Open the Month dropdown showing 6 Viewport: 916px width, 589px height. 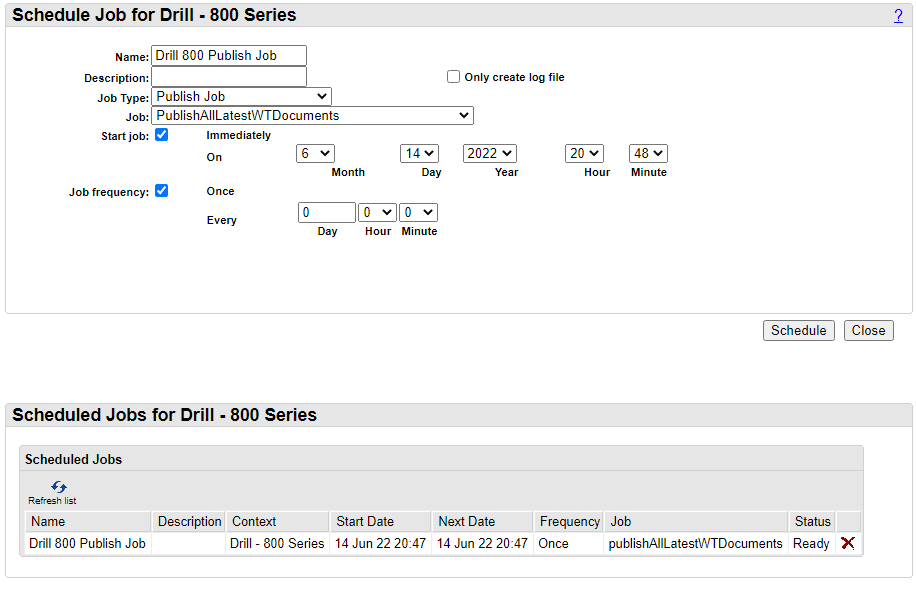point(315,154)
